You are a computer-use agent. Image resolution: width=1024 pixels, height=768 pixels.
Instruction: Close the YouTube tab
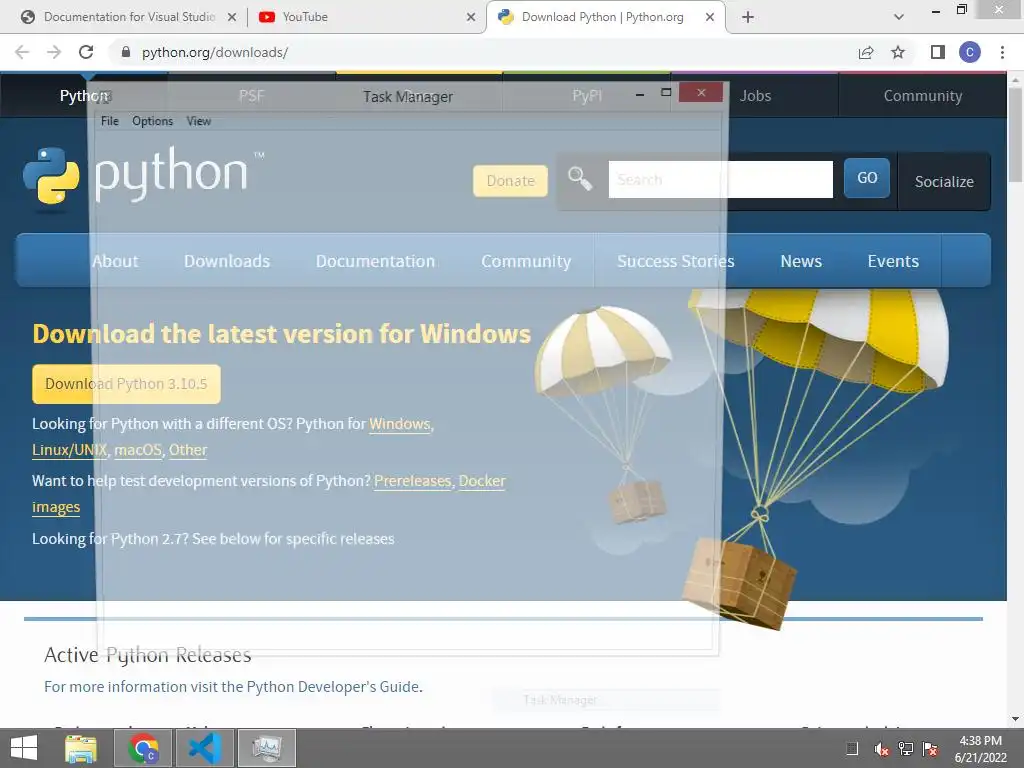click(471, 18)
